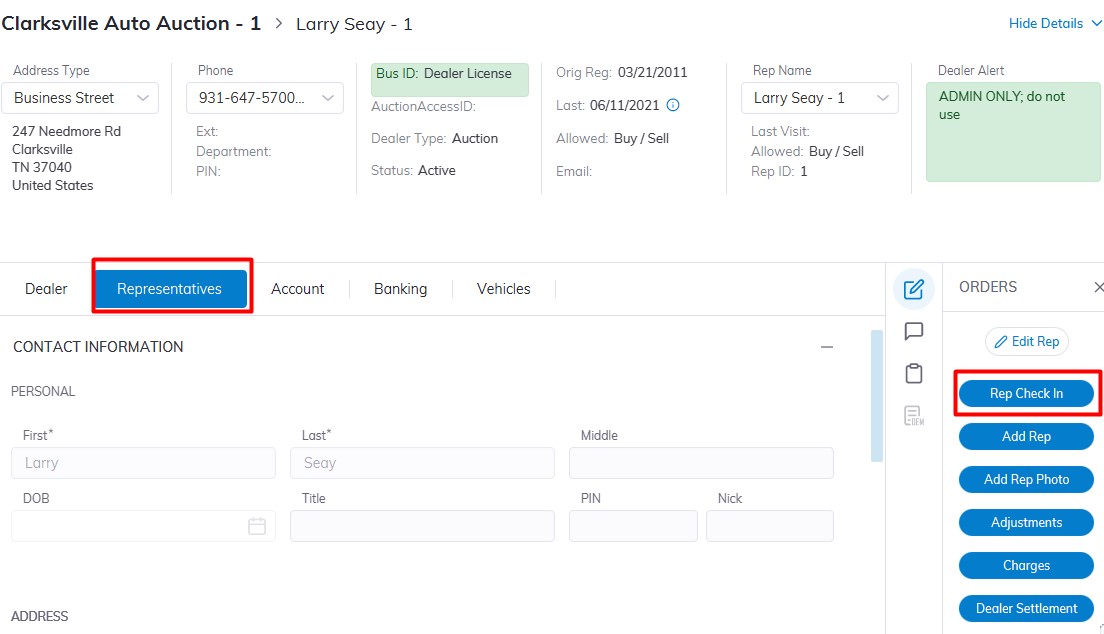Image resolution: width=1104 pixels, height=634 pixels.
Task: Open the Vehicles tab
Action: coord(503,289)
